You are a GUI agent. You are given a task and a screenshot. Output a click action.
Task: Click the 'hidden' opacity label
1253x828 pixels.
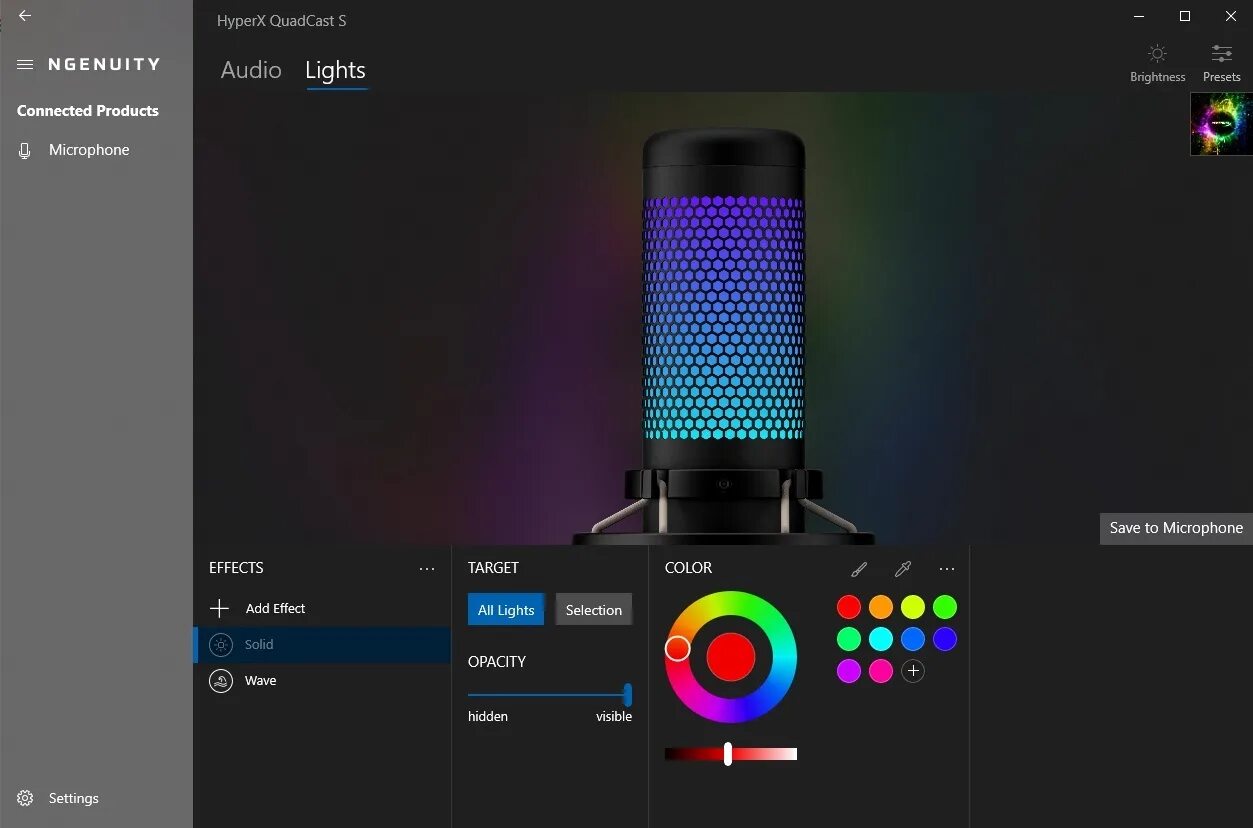tap(488, 717)
